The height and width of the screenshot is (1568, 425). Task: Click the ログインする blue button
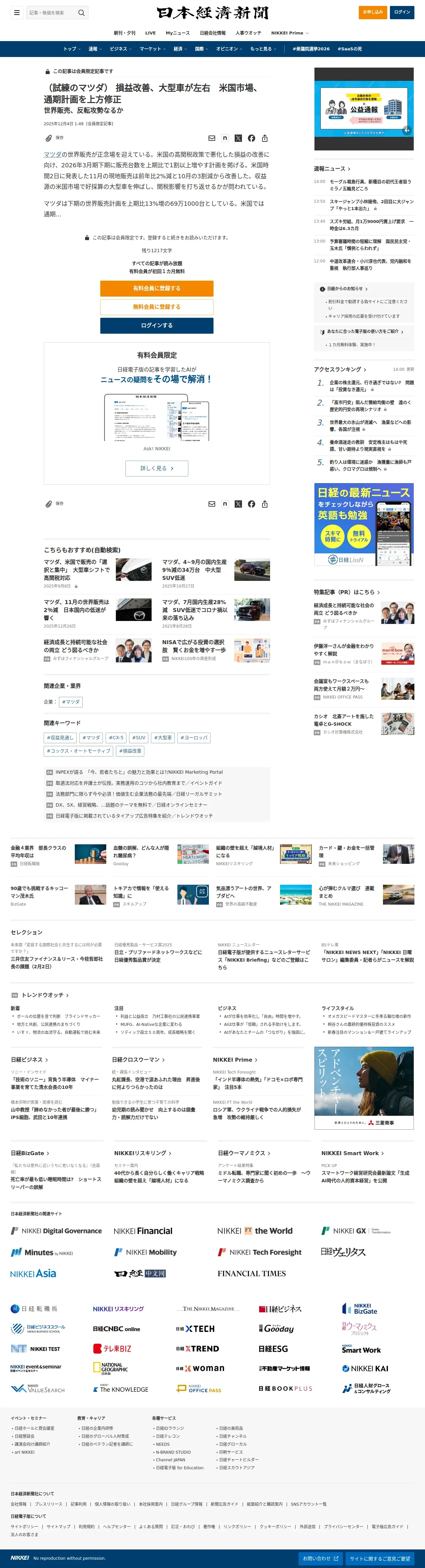pyautogui.click(x=157, y=326)
